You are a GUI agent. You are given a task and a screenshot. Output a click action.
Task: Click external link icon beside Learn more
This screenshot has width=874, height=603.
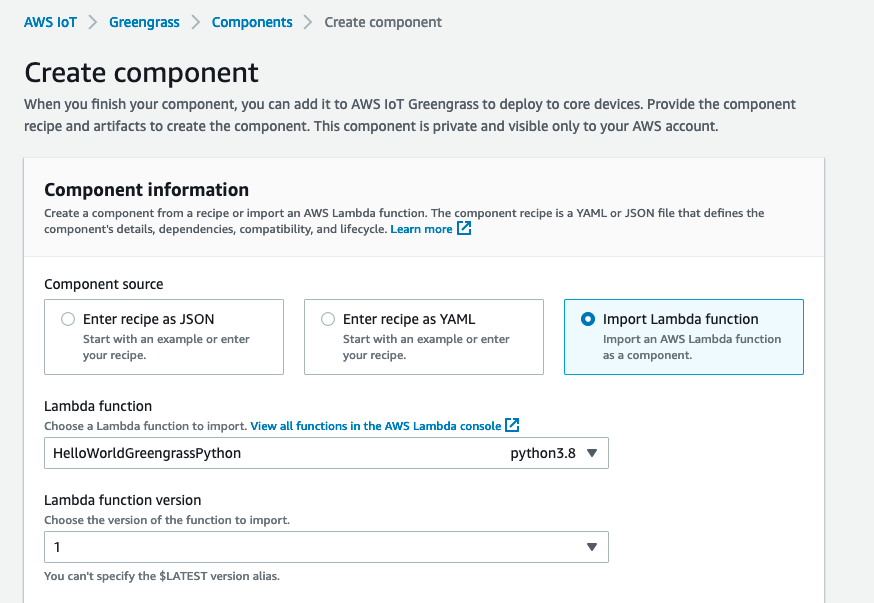[464, 228]
